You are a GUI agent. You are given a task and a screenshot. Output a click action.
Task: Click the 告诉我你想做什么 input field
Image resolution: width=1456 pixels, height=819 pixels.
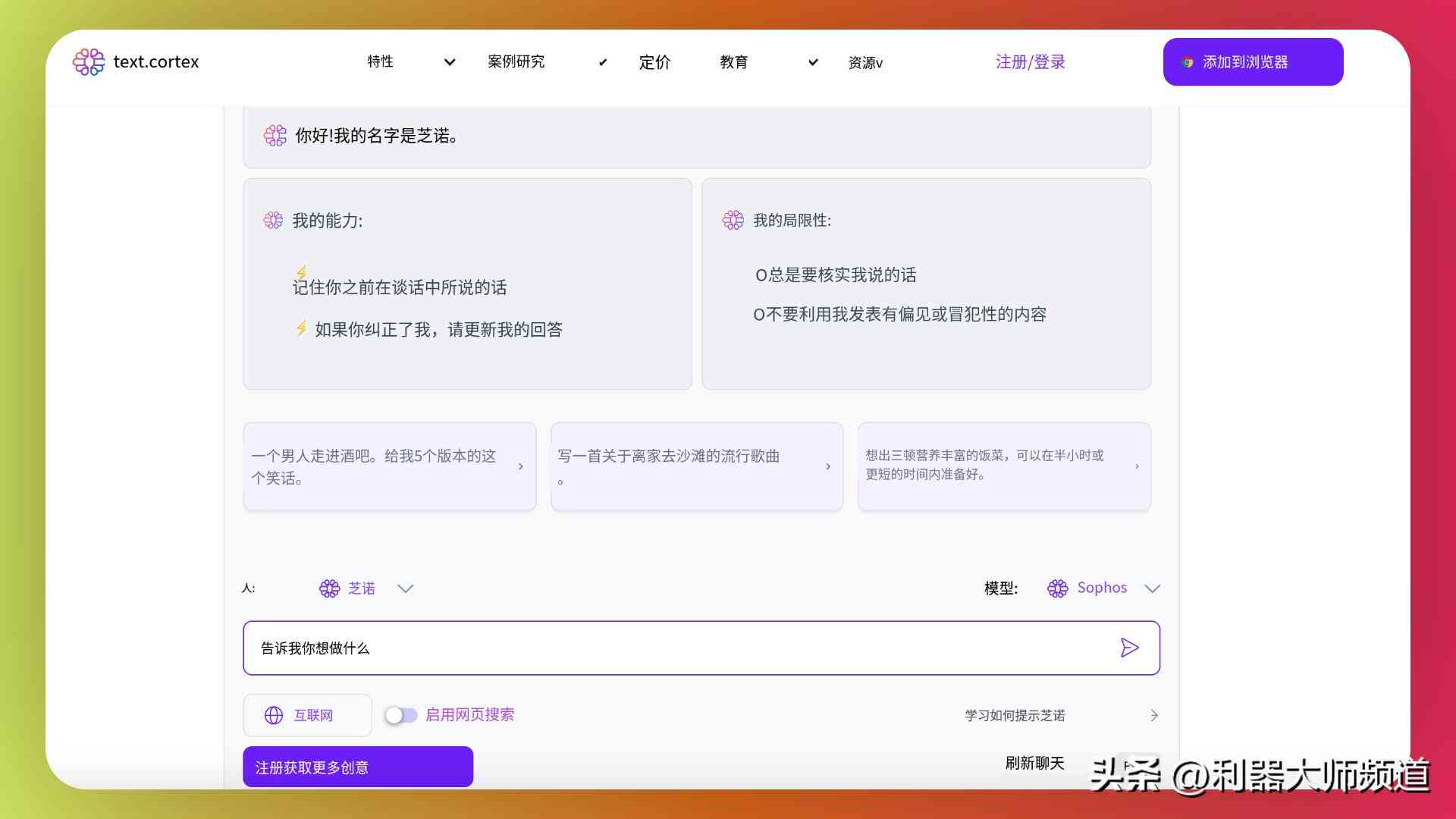[701, 647]
